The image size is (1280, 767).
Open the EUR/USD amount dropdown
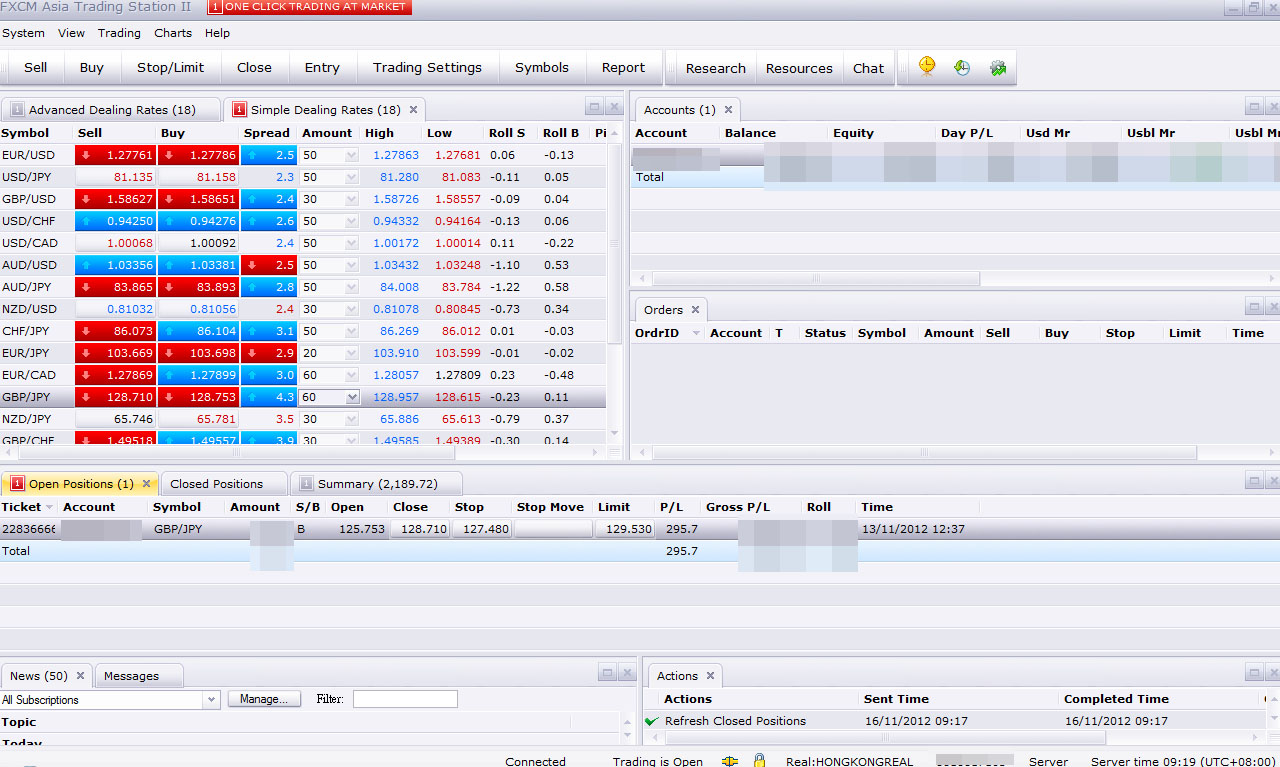click(x=351, y=155)
